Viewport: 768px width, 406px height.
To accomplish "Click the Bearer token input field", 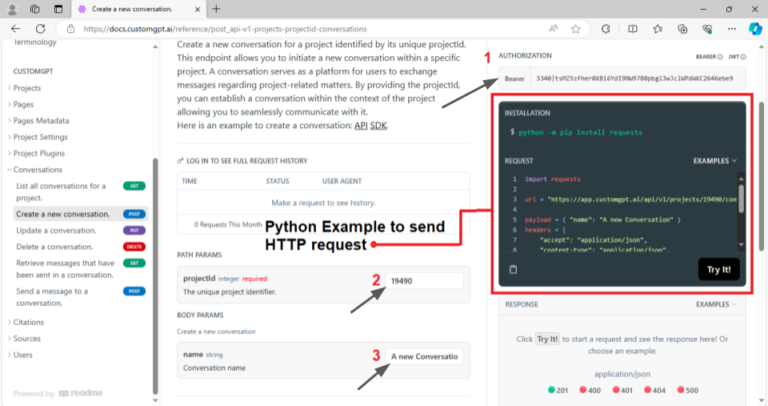I will click(638, 78).
